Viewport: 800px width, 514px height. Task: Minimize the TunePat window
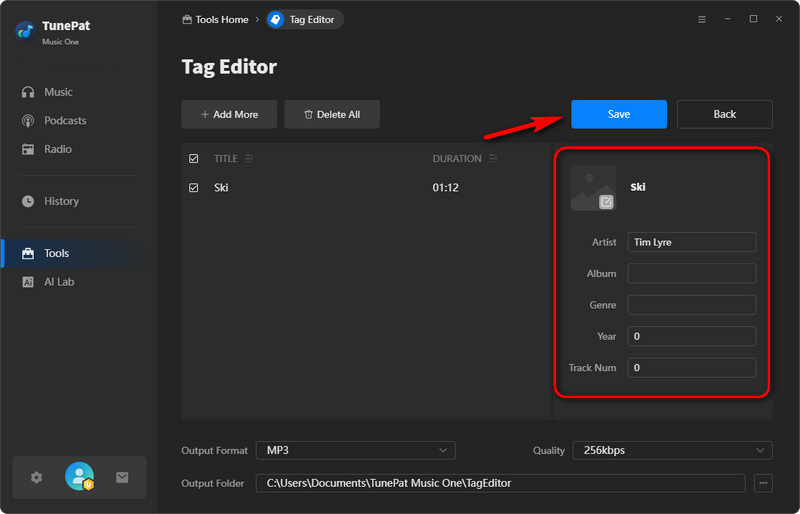(728, 19)
